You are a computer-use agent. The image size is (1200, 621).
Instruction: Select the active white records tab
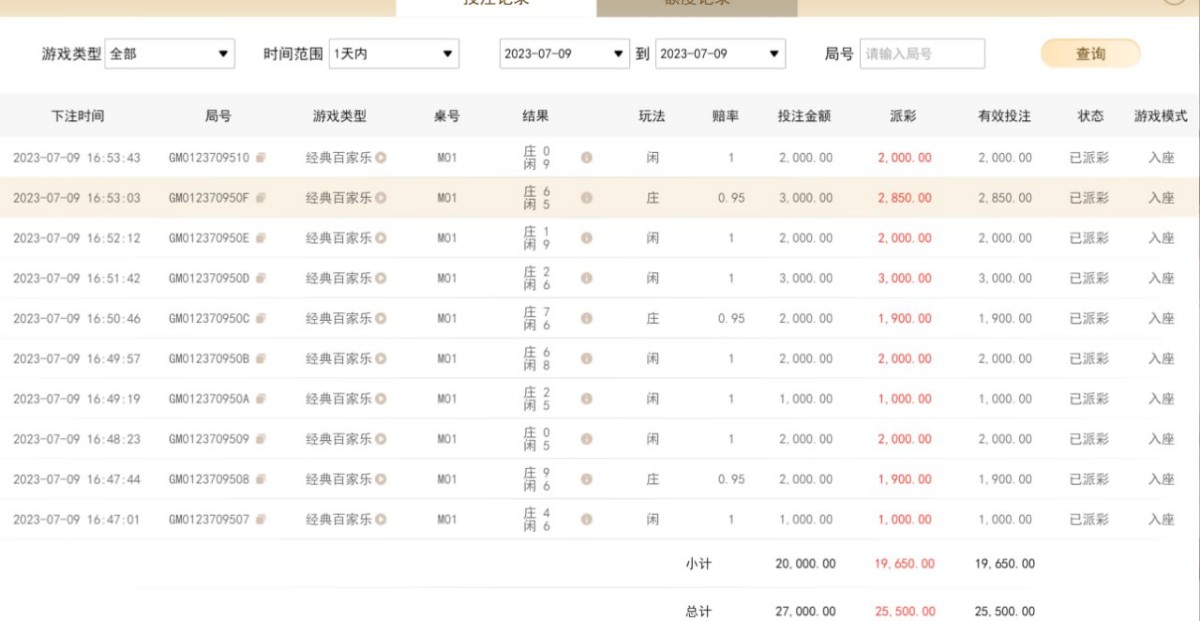coord(496,5)
